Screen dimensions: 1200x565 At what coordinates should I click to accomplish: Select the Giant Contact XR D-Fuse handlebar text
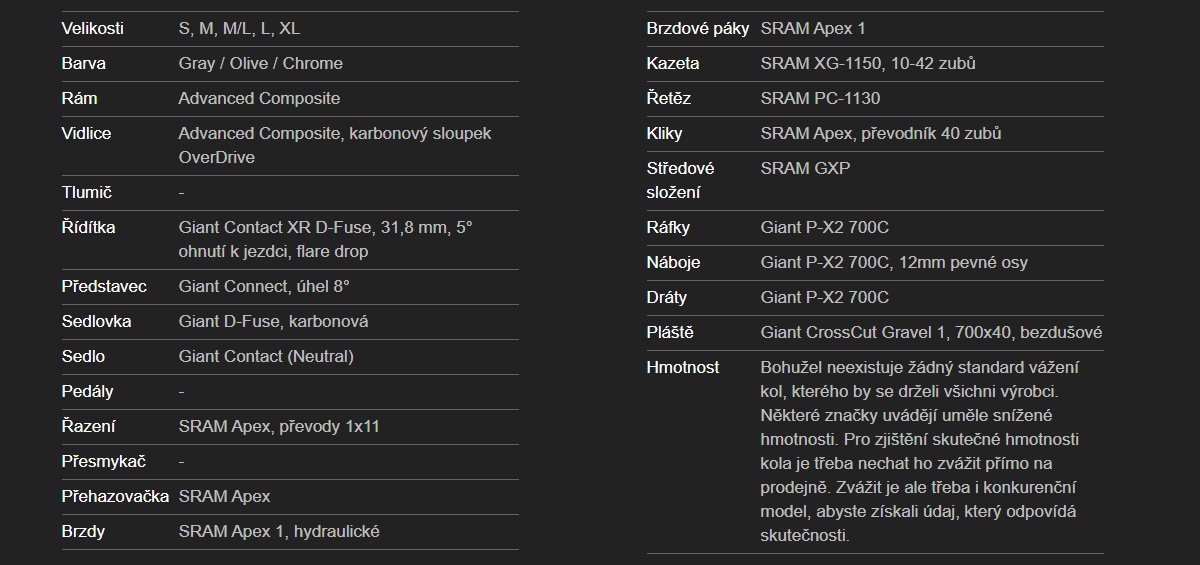(x=325, y=228)
